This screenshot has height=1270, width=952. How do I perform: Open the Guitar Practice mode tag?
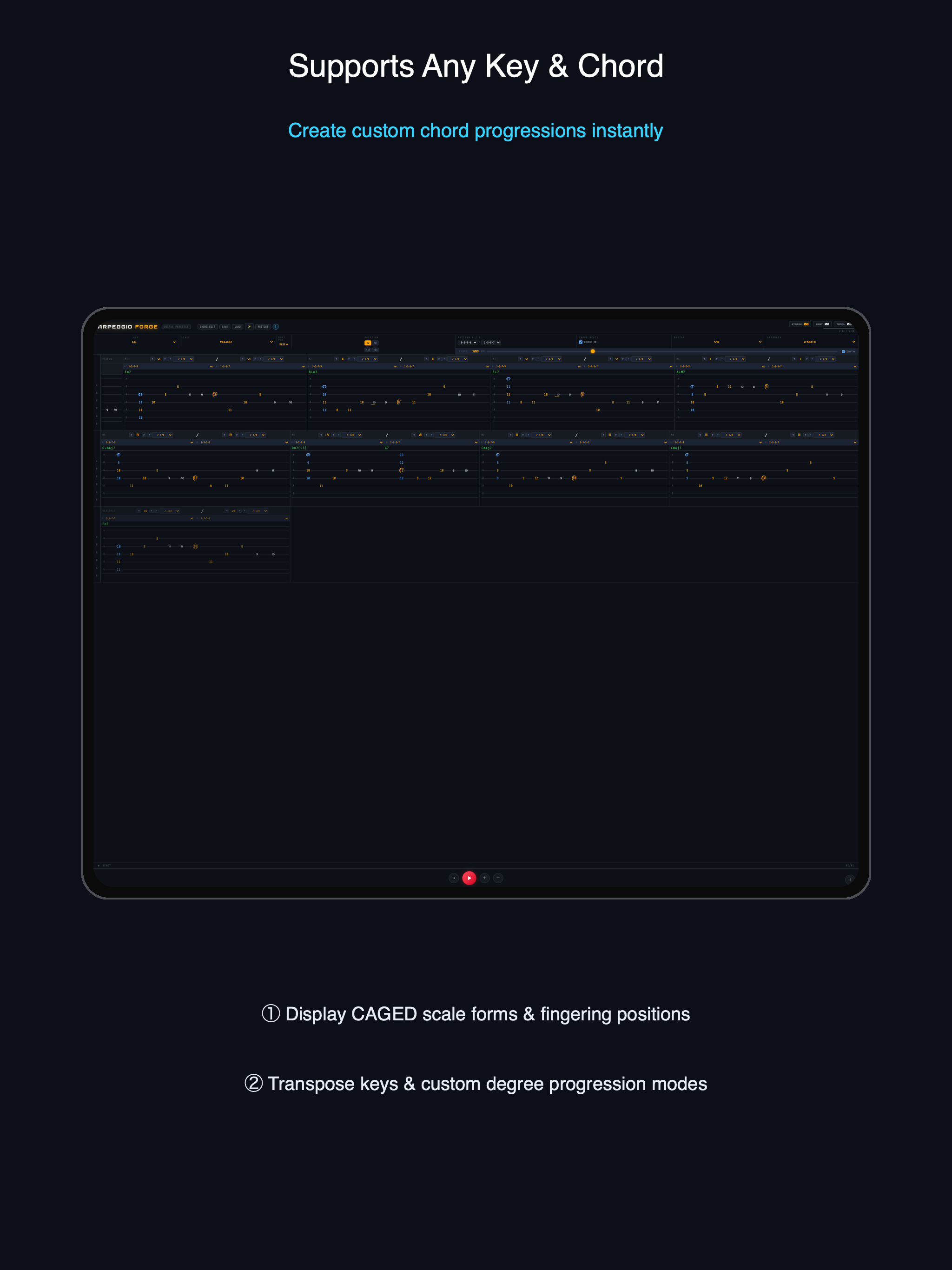click(176, 327)
